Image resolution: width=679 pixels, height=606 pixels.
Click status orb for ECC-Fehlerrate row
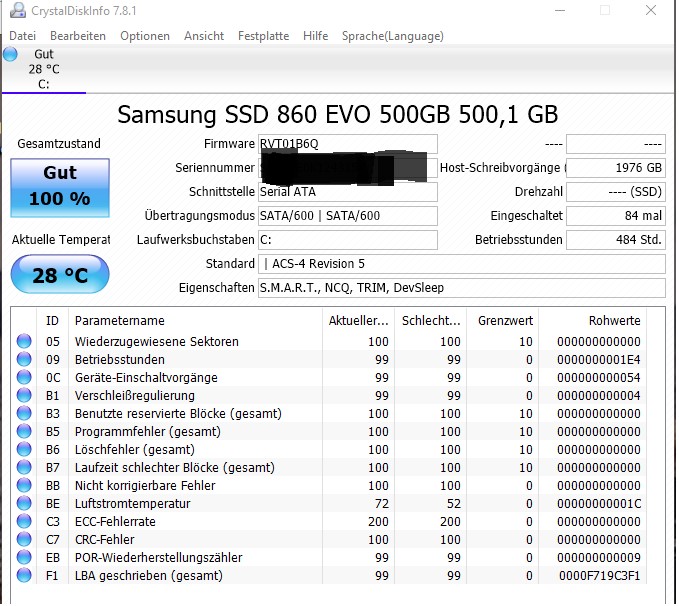(x=24, y=521)
